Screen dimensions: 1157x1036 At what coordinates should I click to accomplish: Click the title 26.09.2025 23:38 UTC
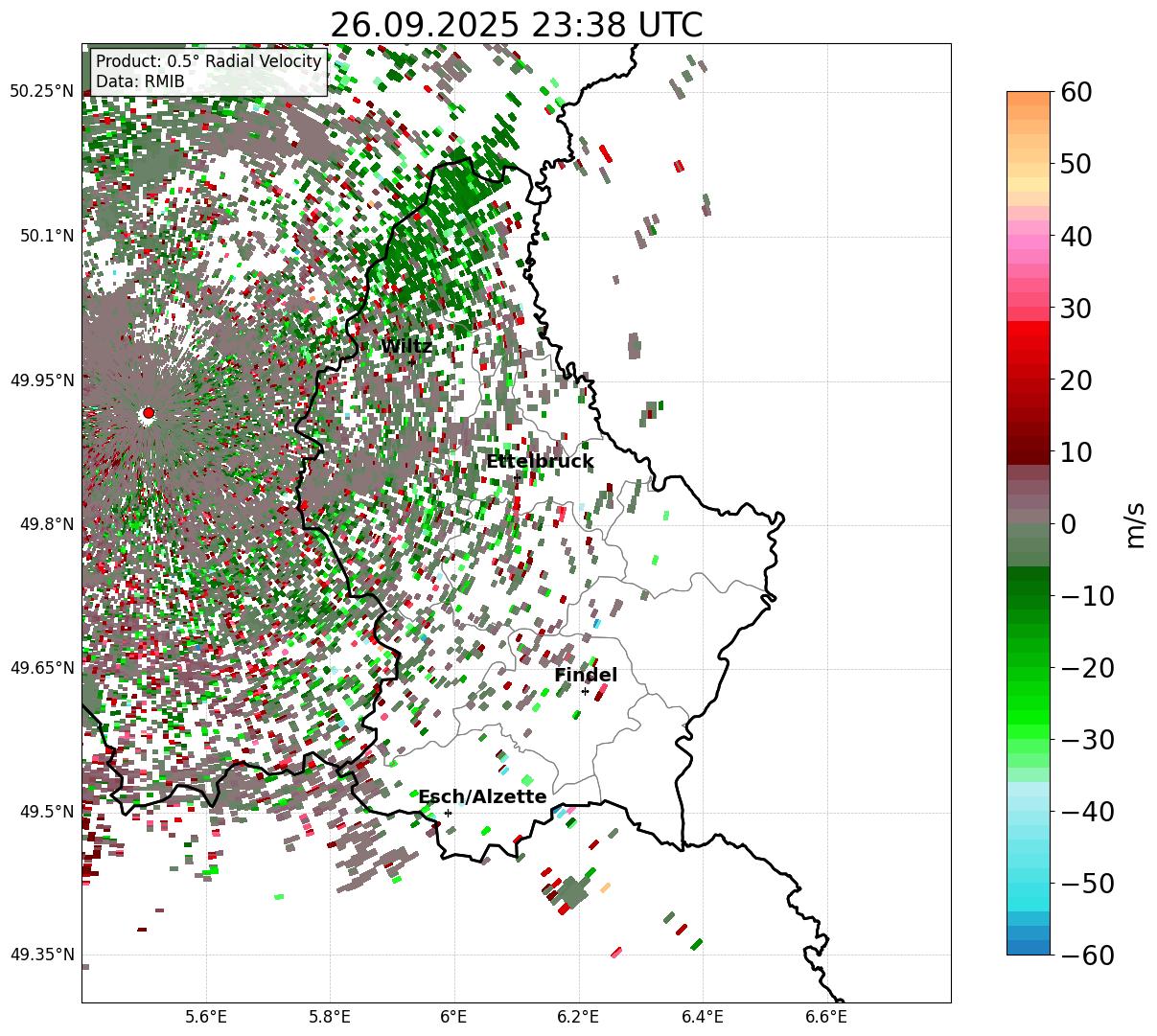click(516, 25)
